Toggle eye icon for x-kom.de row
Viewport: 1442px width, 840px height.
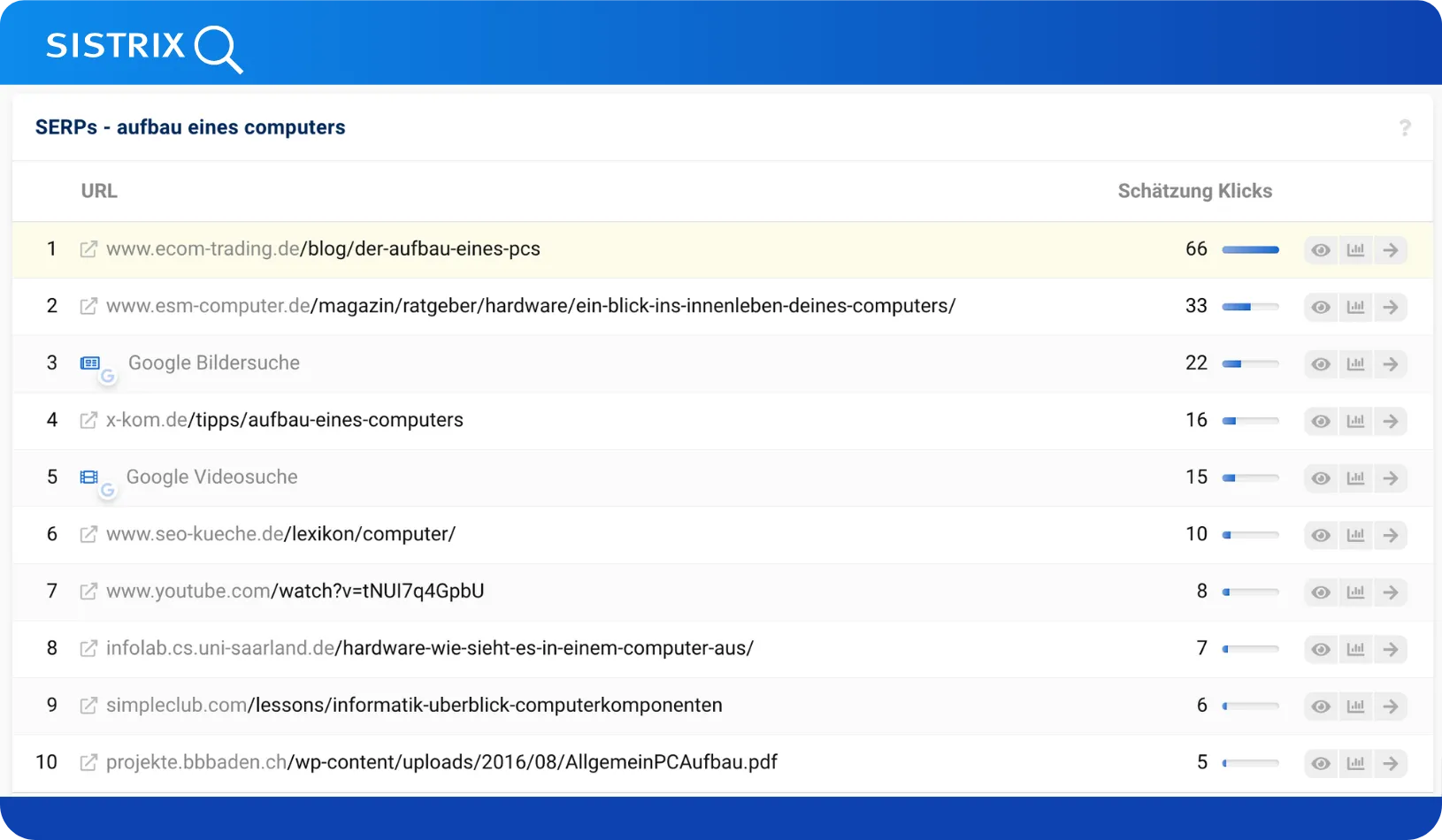tap(1321, 421)
